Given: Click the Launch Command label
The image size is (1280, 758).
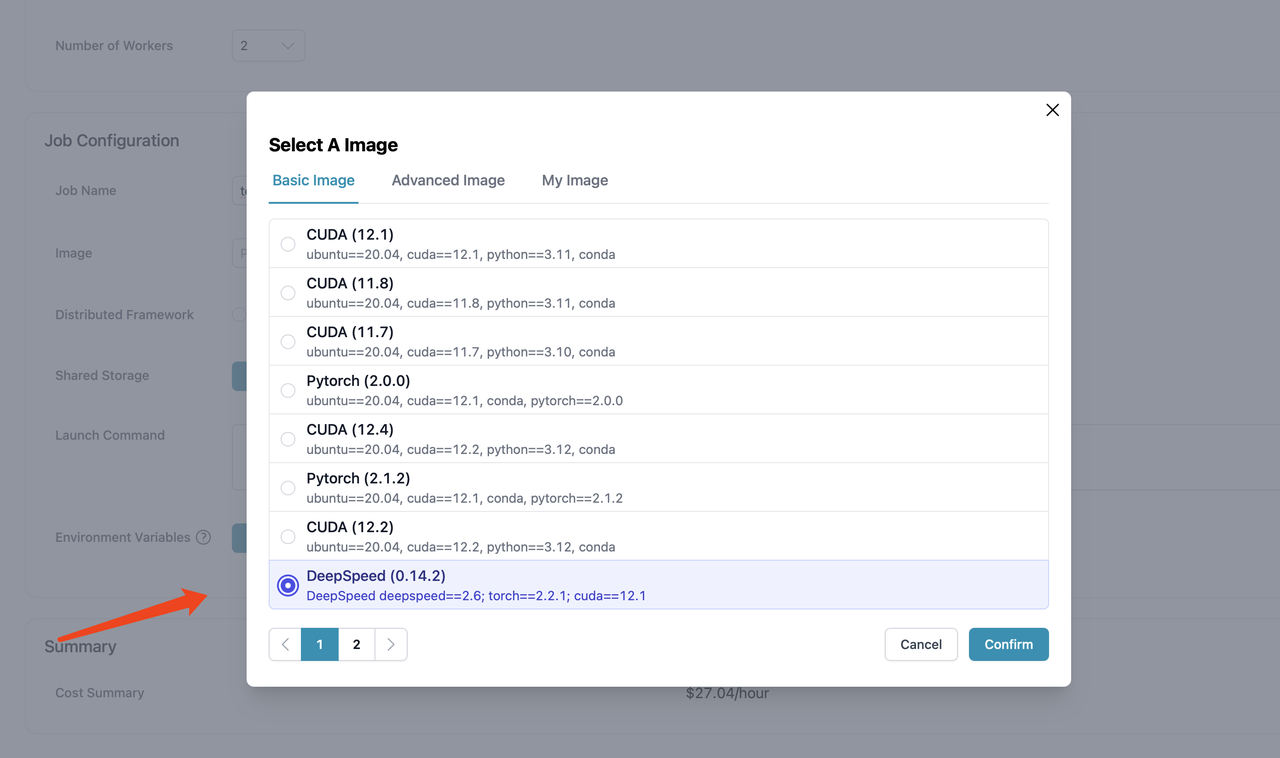Looking at the screenshot, I should click(x=110, y=435).
